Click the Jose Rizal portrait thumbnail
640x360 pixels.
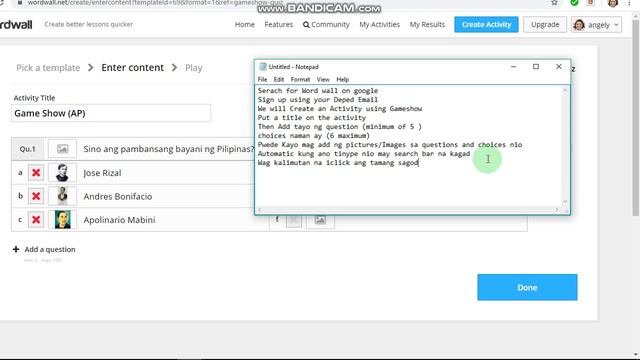click(x=62, y=173)
